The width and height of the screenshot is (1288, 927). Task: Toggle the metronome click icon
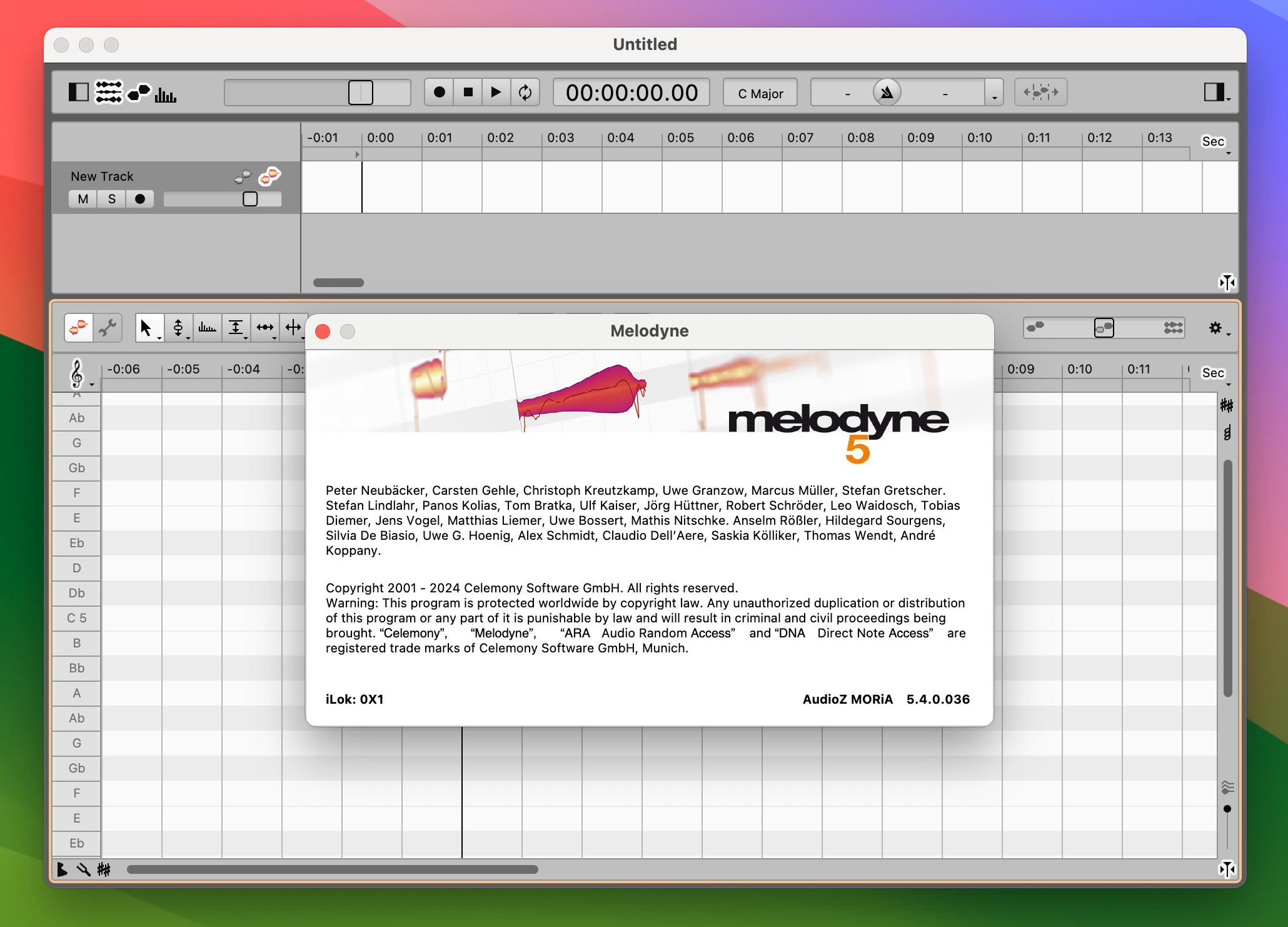(x=887, y=93)
